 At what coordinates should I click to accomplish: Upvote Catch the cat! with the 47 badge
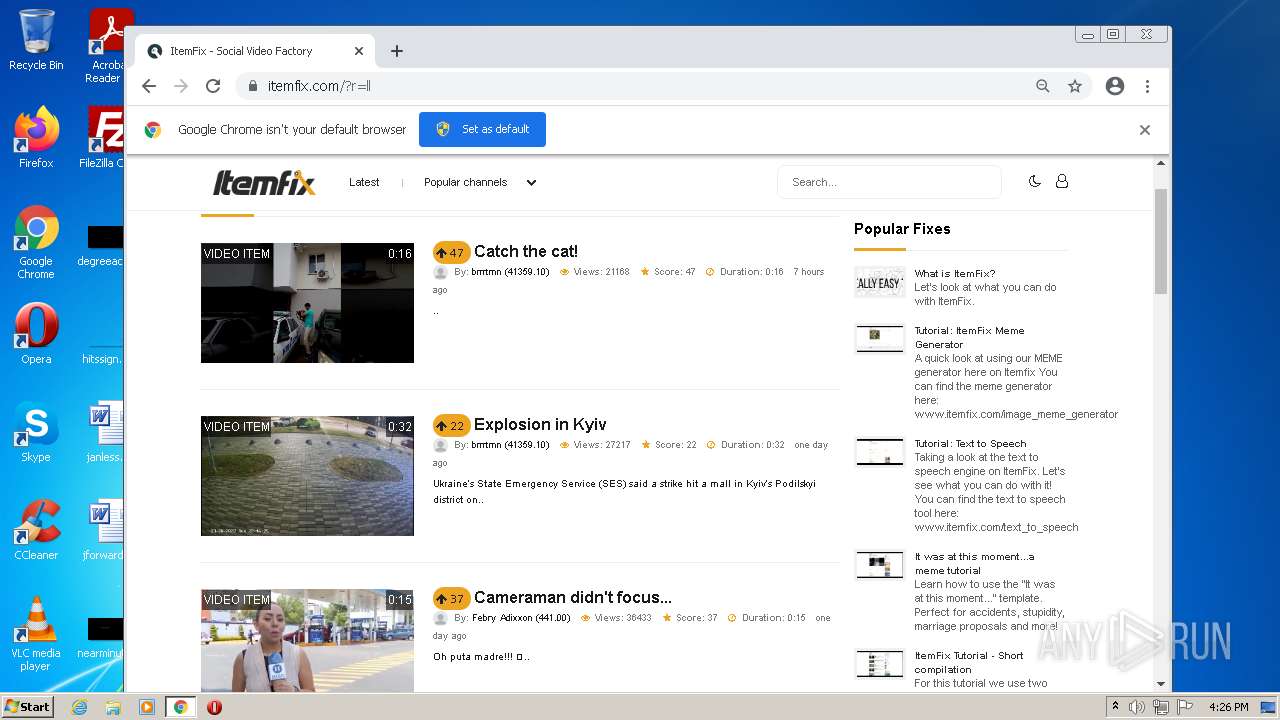[x=451, y=252]
